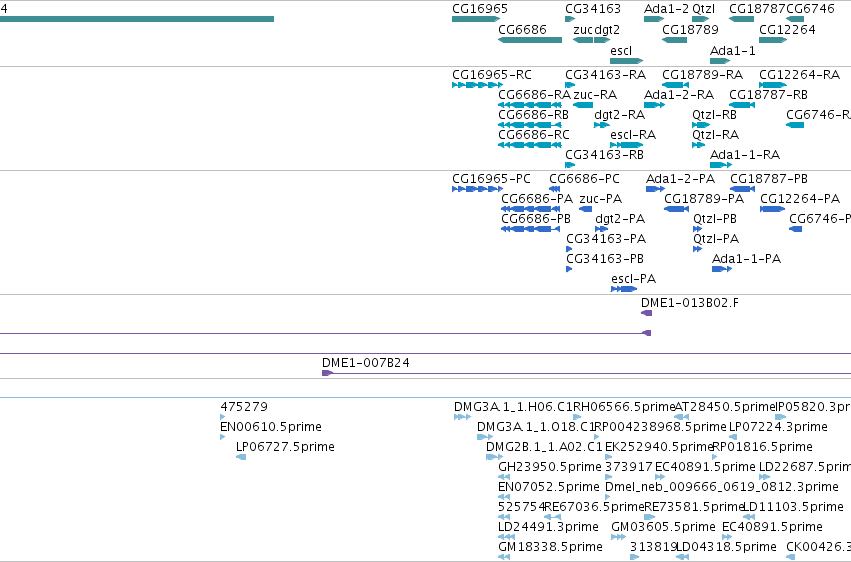Click the zuc-PA protein label
851x562 pixels.
[x=600, y=199]
